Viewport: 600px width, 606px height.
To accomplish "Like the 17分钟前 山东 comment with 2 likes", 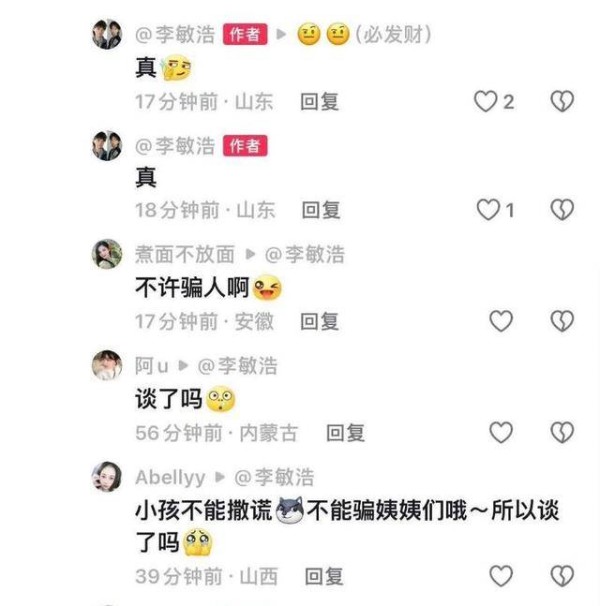I will click(x=486, y=102).
